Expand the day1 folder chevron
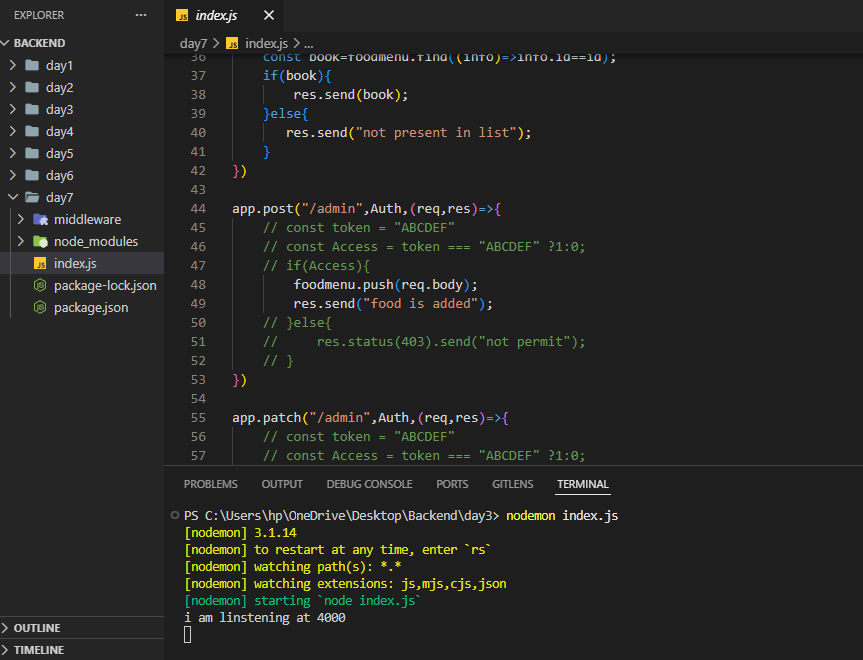 [x=13, y=65]
